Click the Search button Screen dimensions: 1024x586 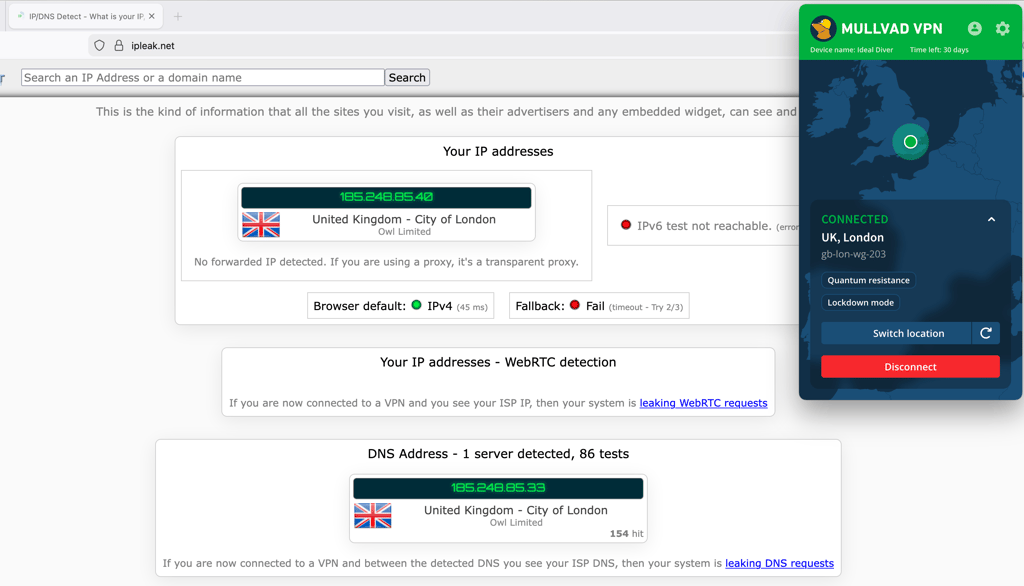[407, 77]
